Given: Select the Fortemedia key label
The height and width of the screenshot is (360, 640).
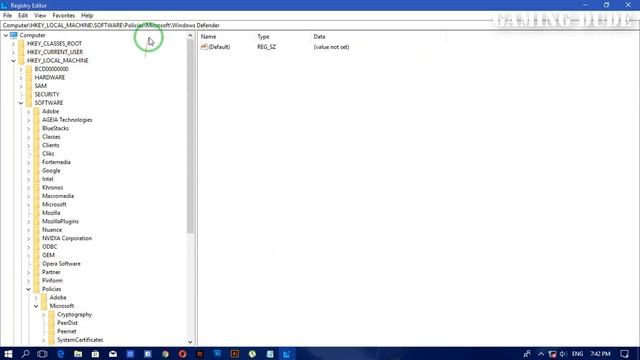Looking at the screenshot, I should click(56, 162).
